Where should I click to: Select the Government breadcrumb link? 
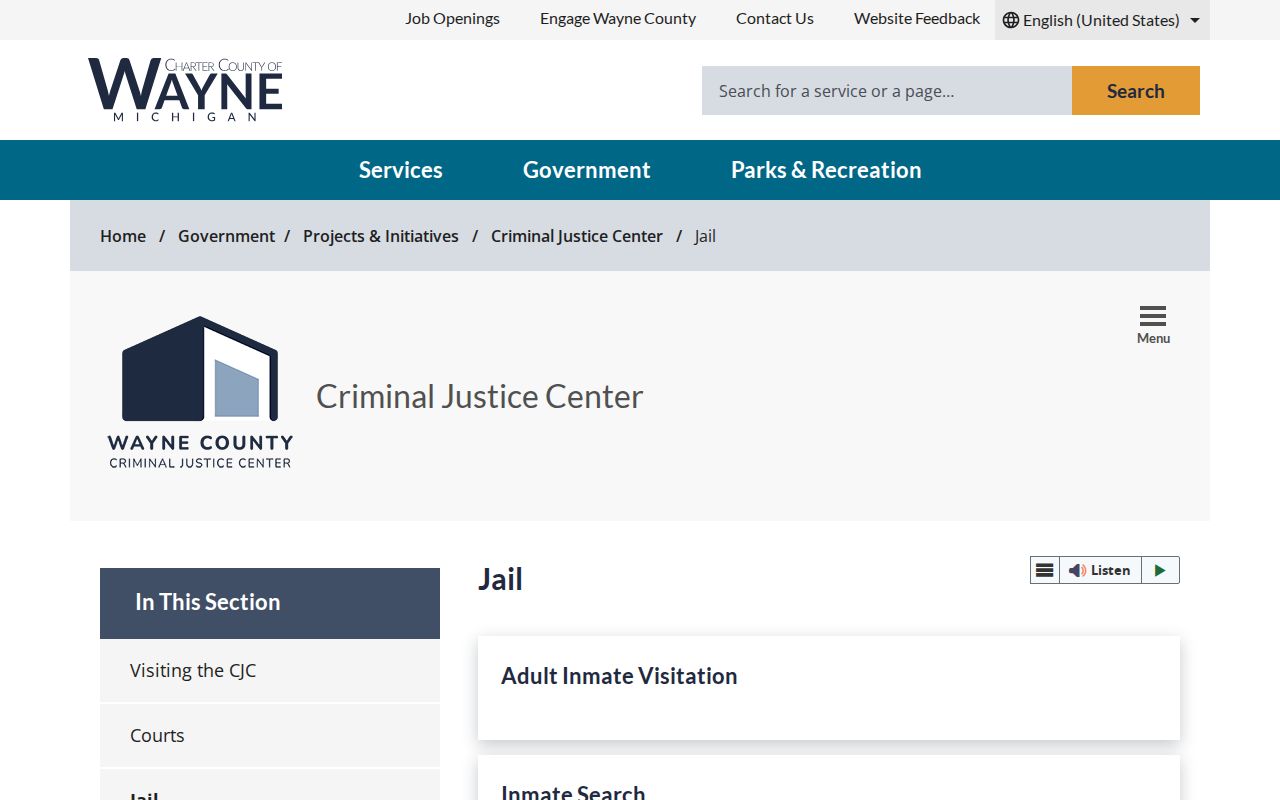tap(226, 236)
